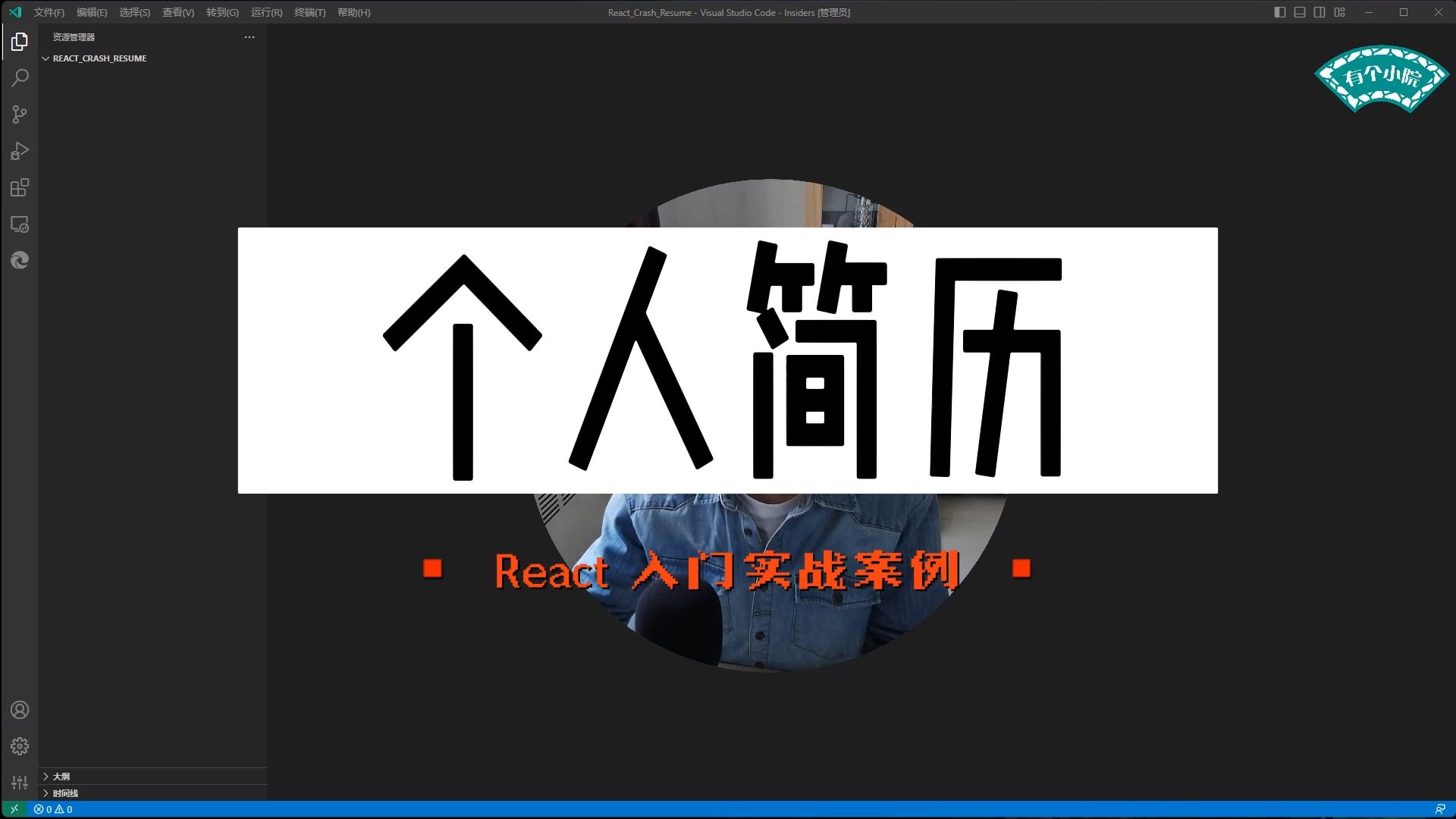Close the VS Code window
This screenshot has height=819, width=1456.
[1439, 12]
